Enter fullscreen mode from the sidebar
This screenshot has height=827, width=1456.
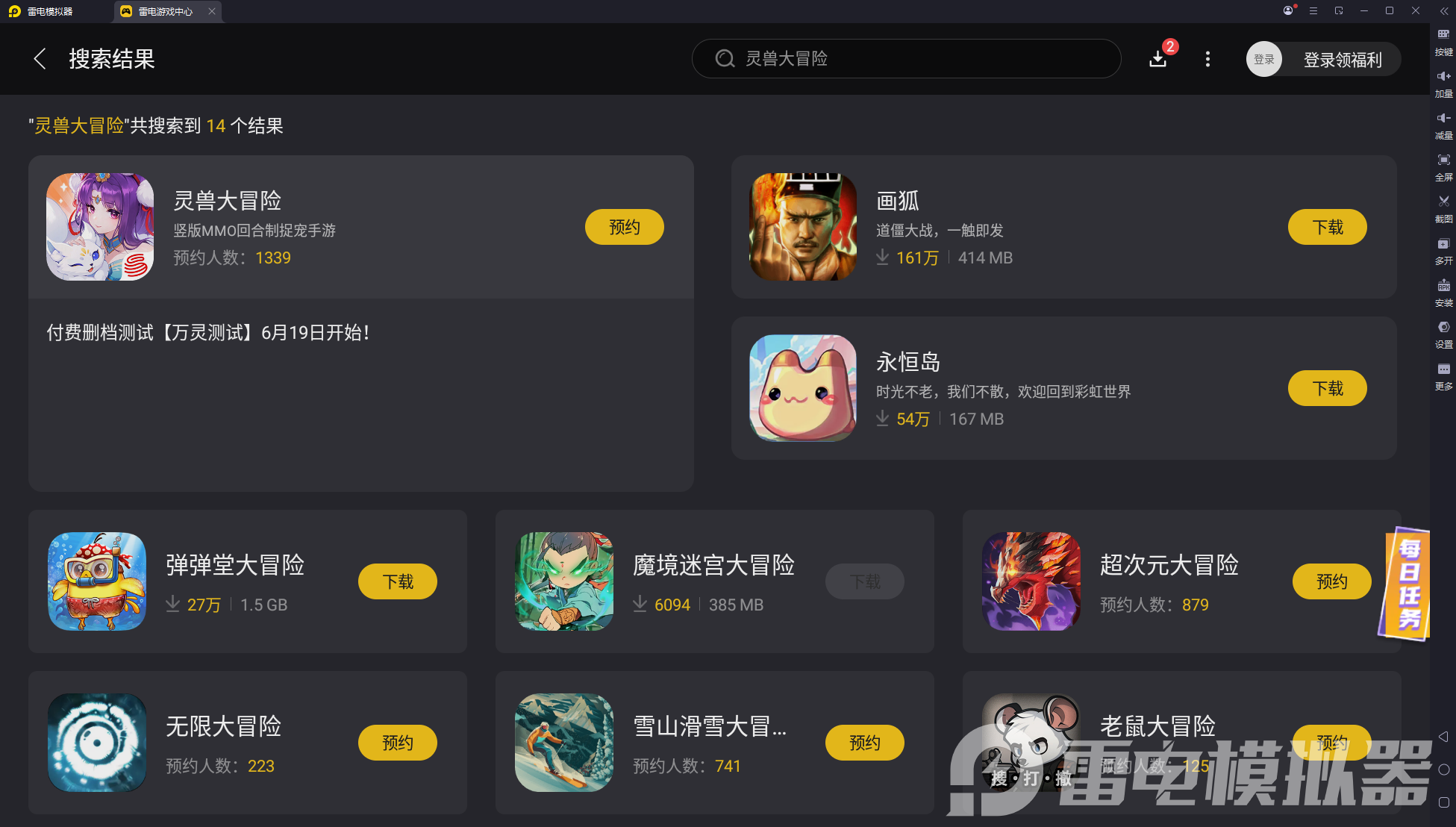1443,167
